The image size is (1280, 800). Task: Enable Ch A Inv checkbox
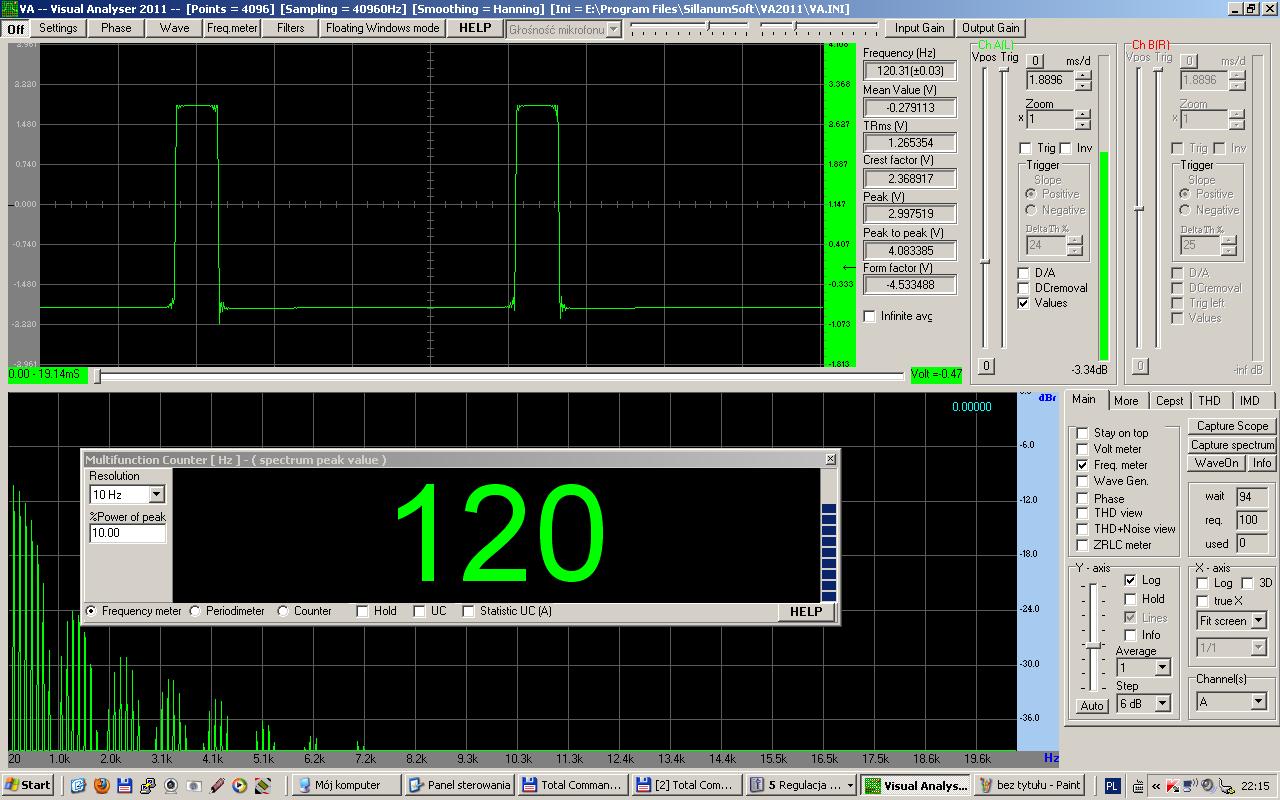(1065, 148)
